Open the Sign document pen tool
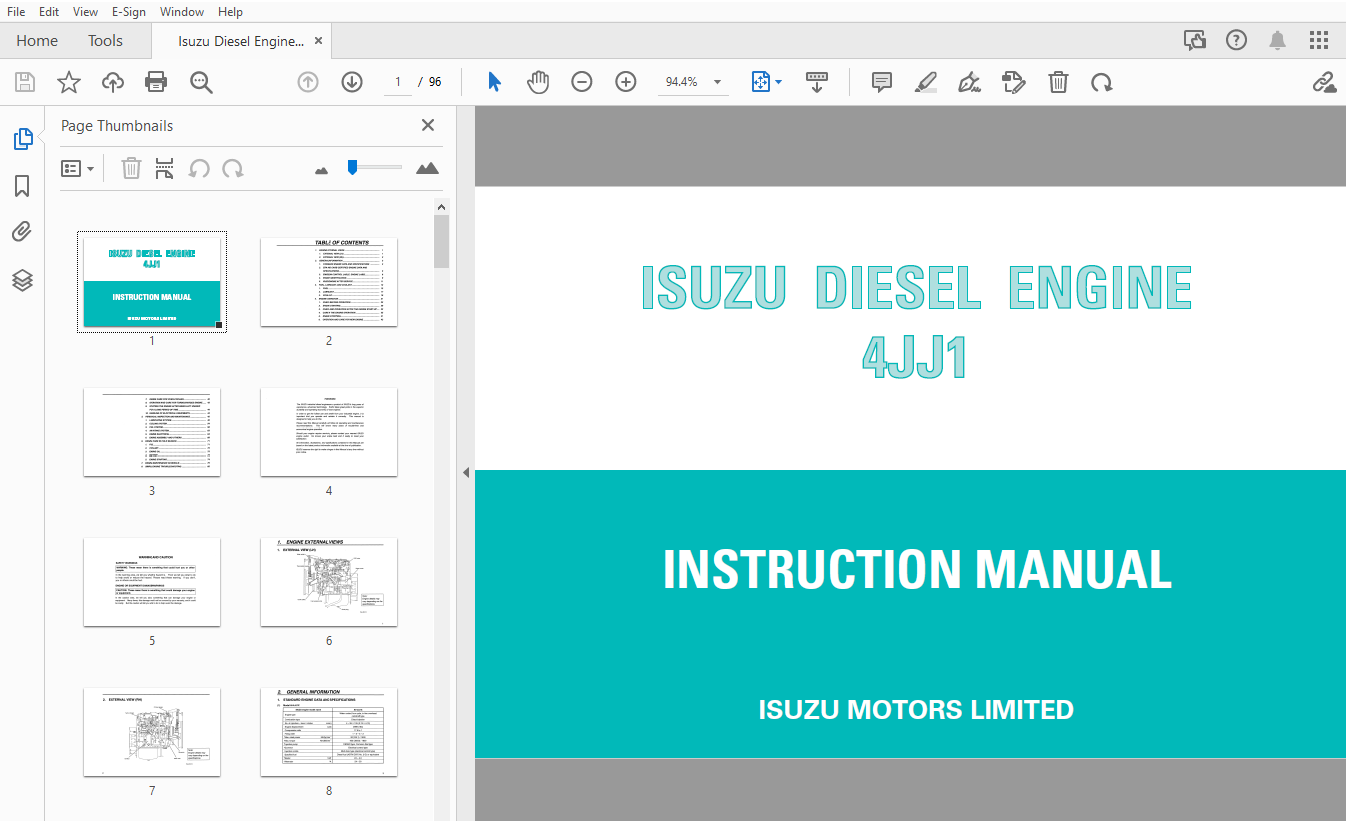1346x821 pixels. point(969,82)
